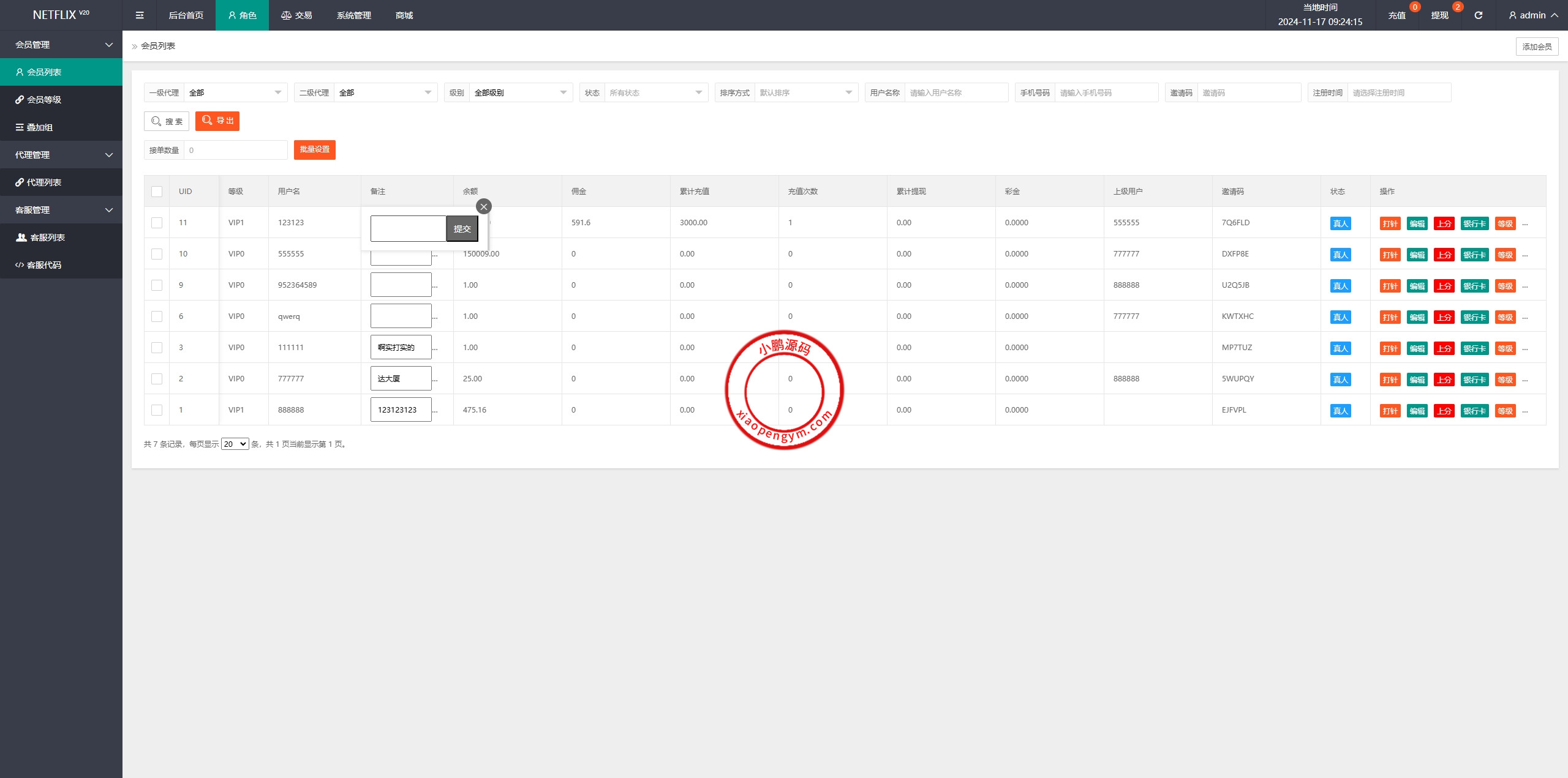Viewport: 1568px width, 778px height.
Task: Open the per-page count select showing 20
Action: pyautogui.click(x=235, y=444)
